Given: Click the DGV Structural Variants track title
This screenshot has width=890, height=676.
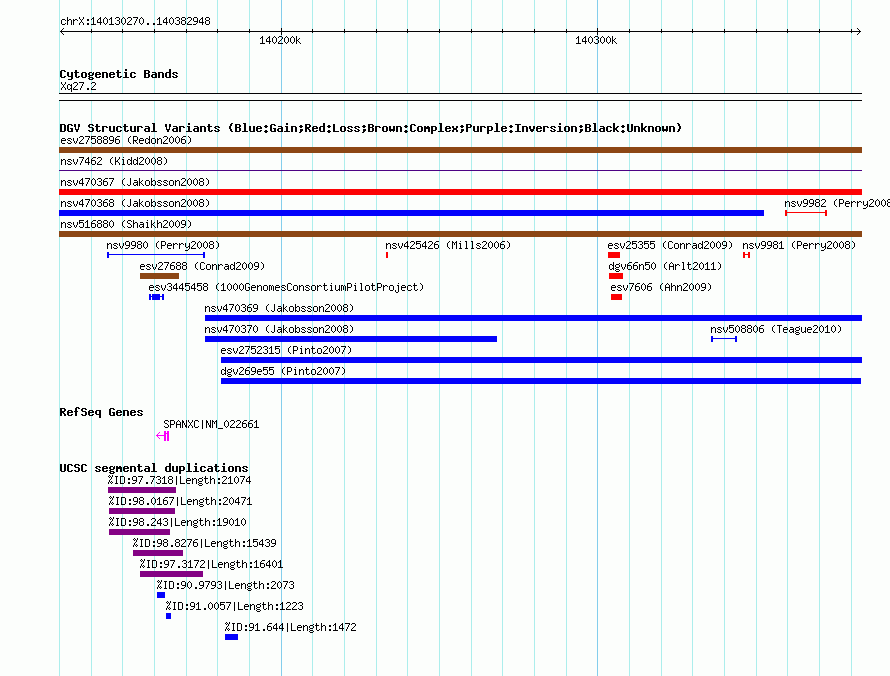Looking at the screenshot, I should [x=371, y=128].
